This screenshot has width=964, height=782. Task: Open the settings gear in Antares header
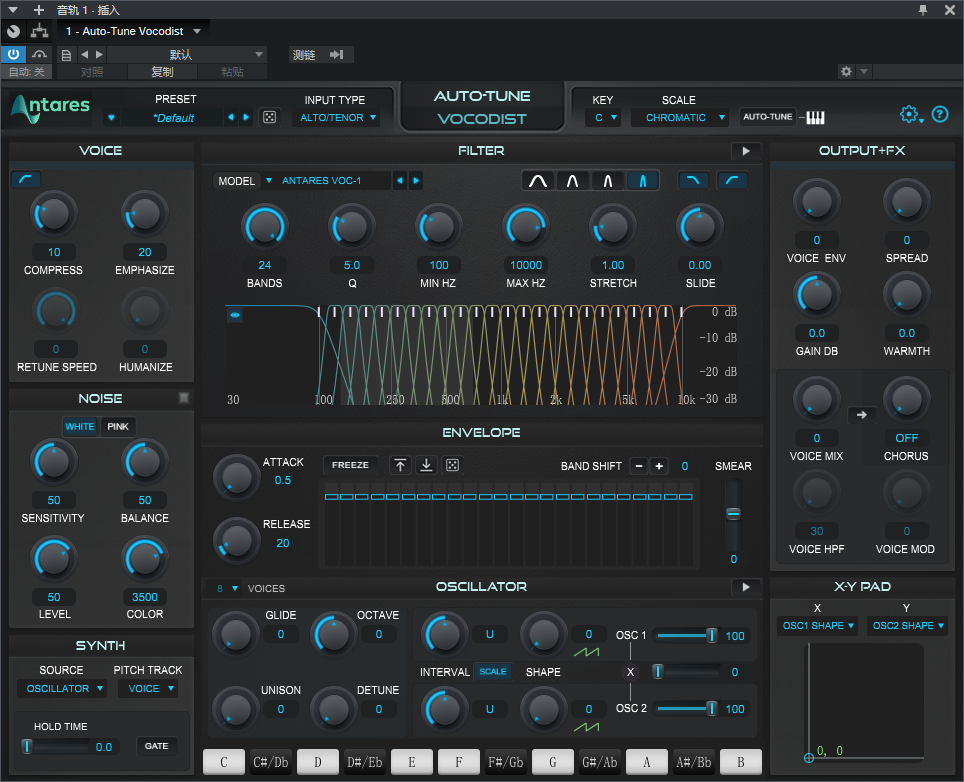(x=909, y=114)
